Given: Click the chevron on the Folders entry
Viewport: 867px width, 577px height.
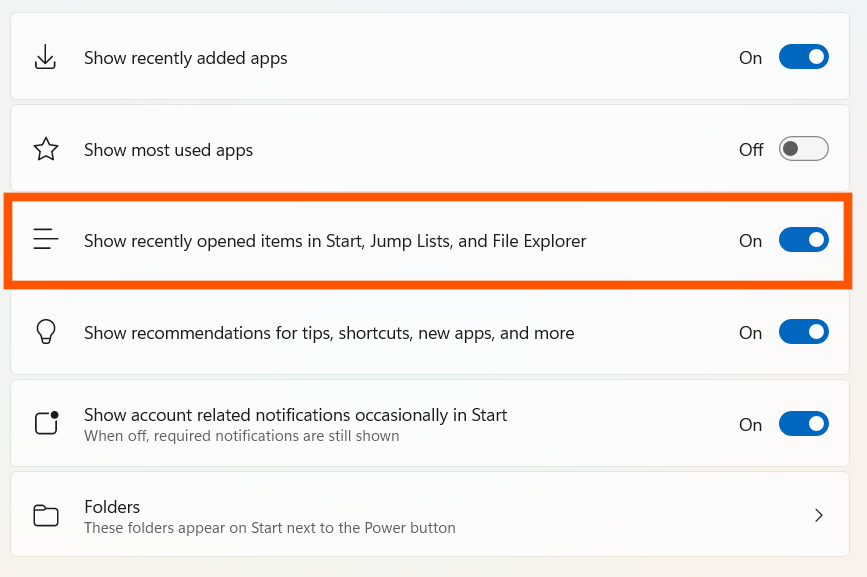Looking at the screenshot, I should point(818,515).
